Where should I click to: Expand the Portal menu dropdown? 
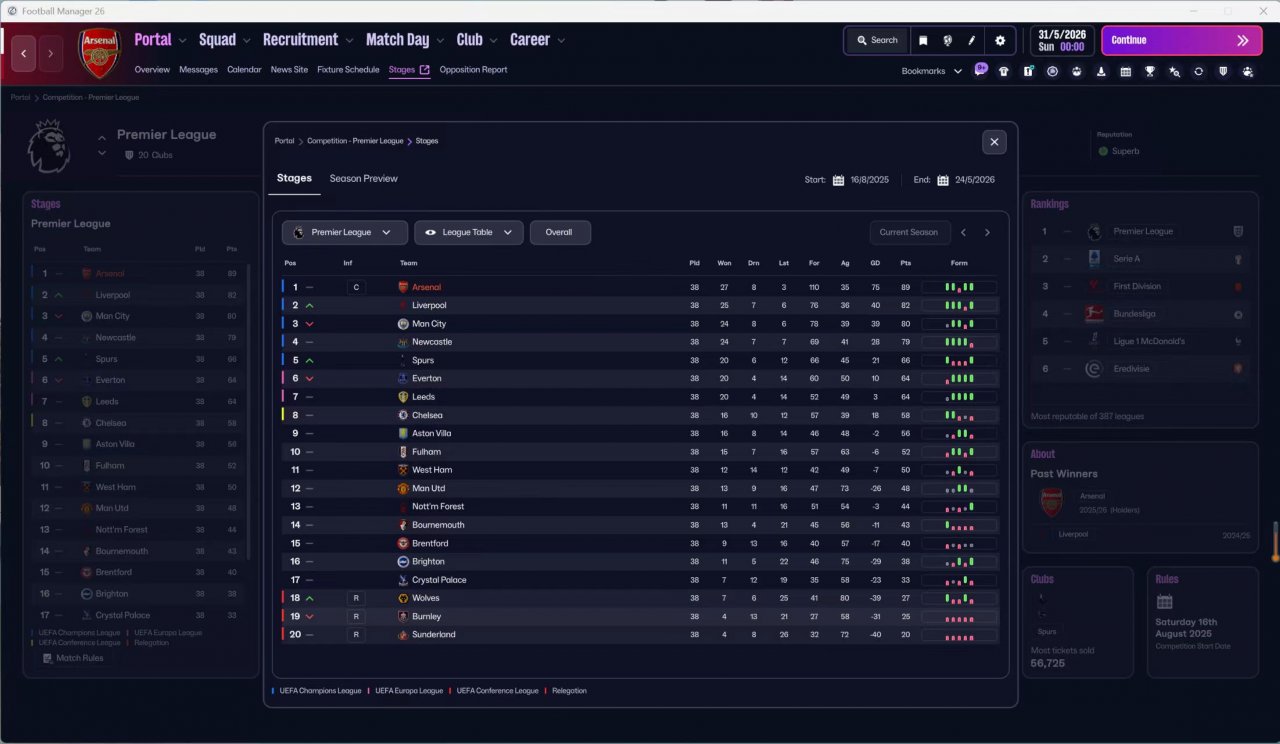click(x=182, y=41)
